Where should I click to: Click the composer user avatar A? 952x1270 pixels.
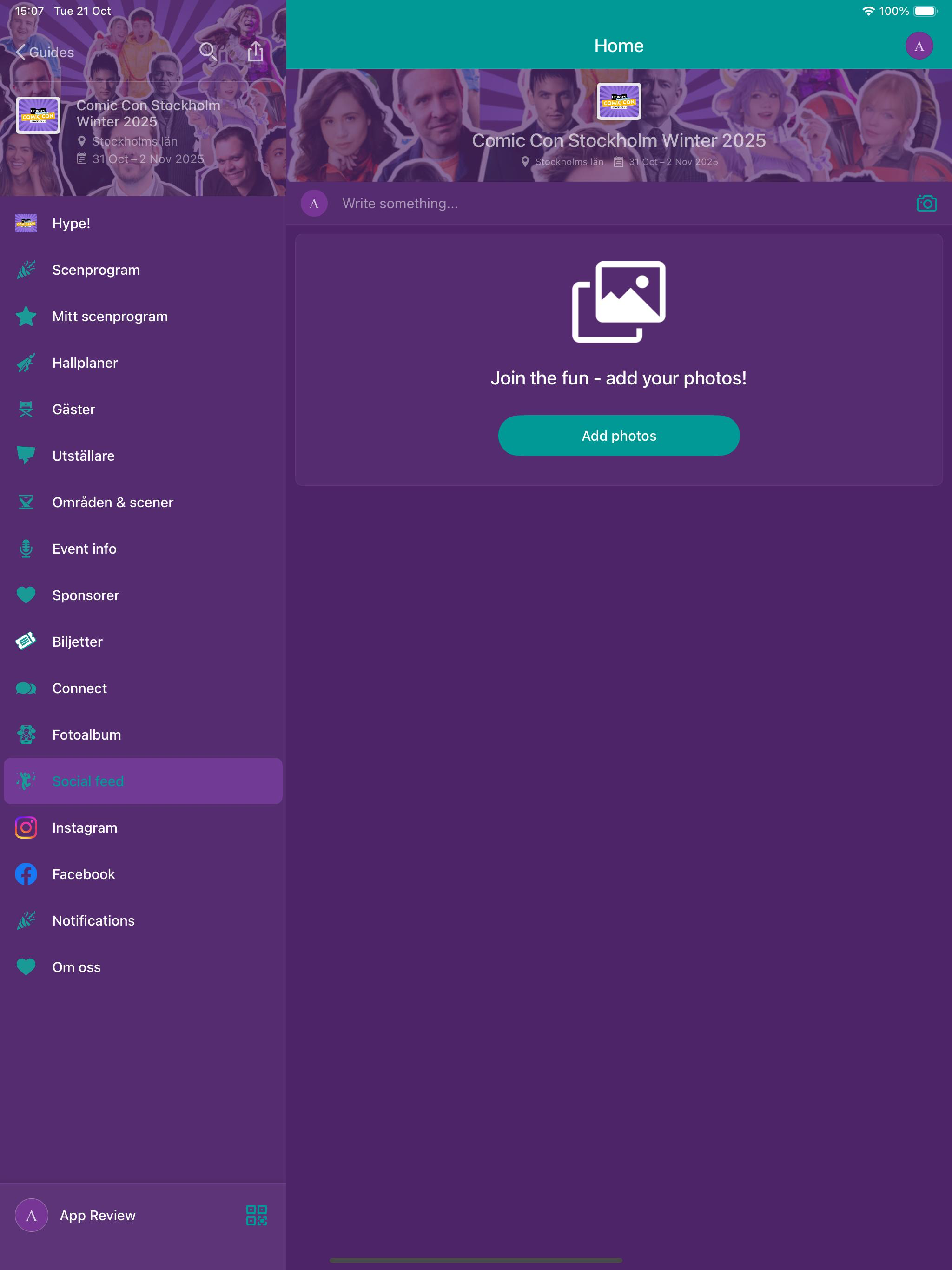pos(314,203)
